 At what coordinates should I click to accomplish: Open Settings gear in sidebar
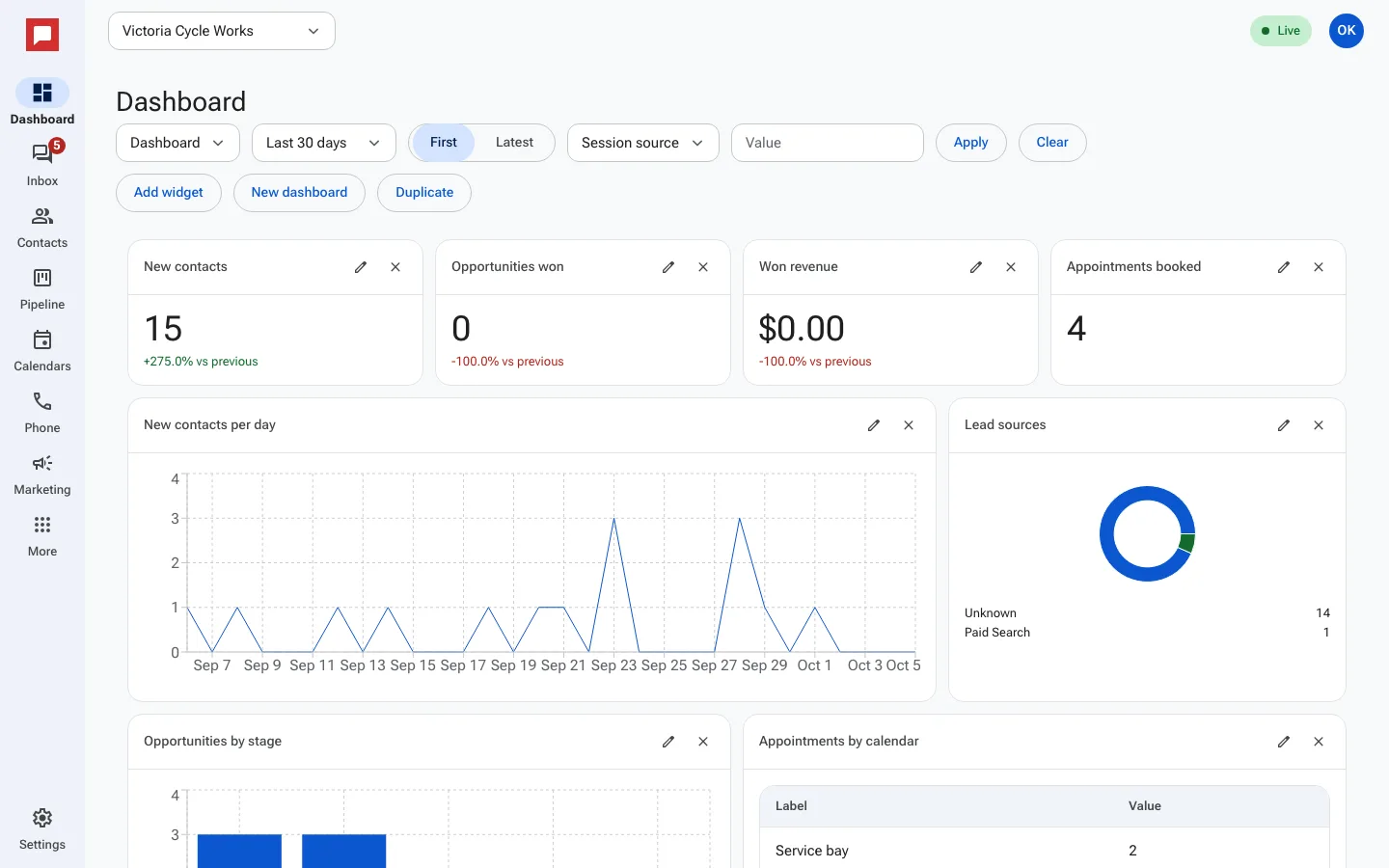pyautogui.click(x=42, y=827)
